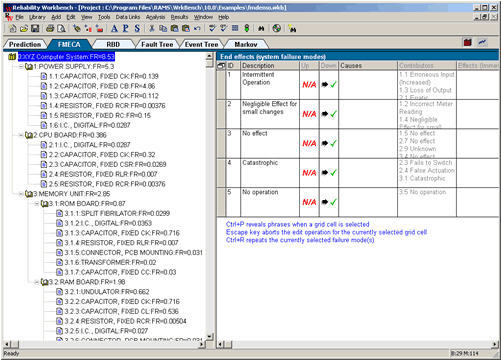
Task: Click the Find Next binoculars icon
Action: 292,29
